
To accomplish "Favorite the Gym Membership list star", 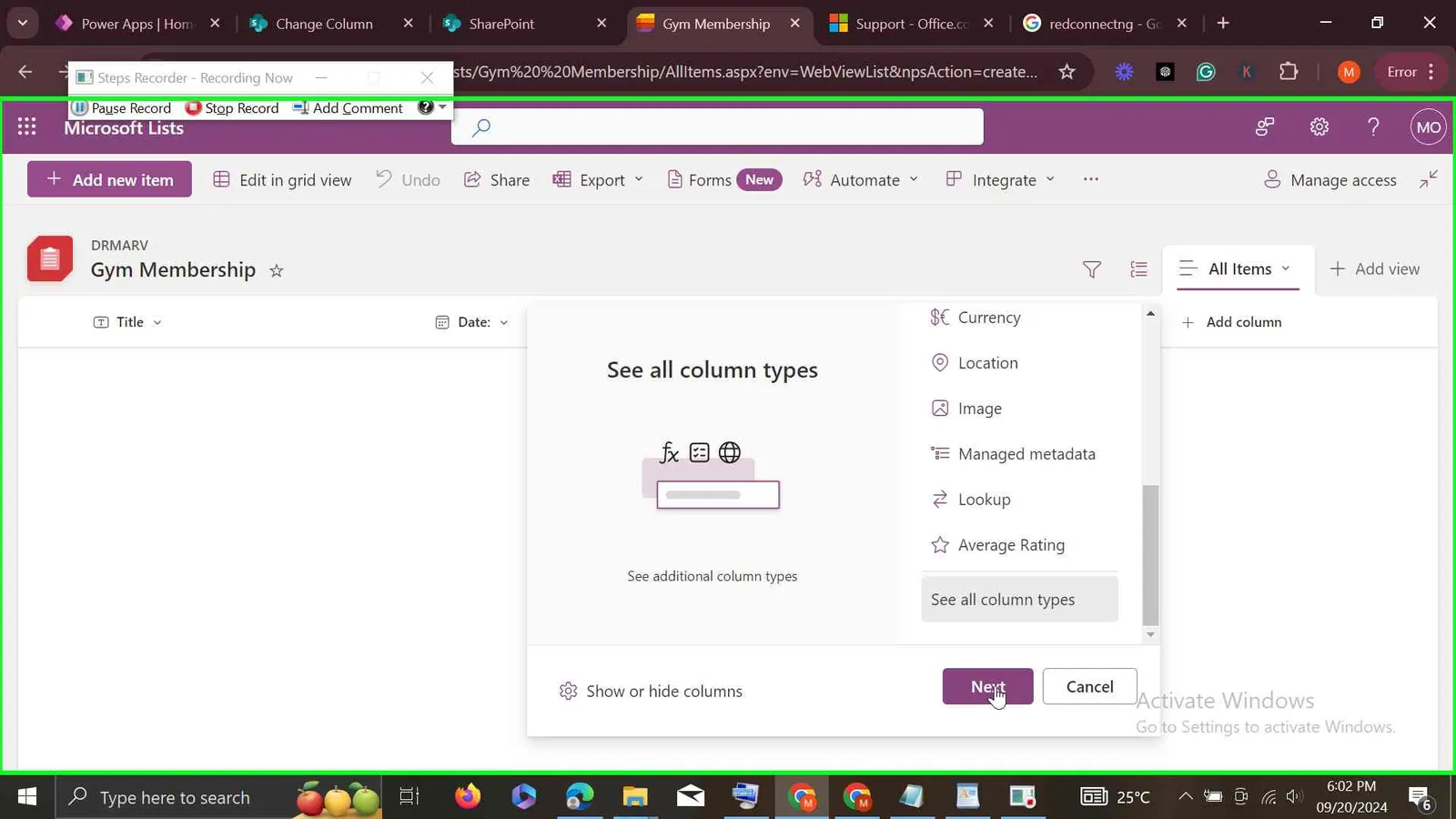I will click(277, 270).
